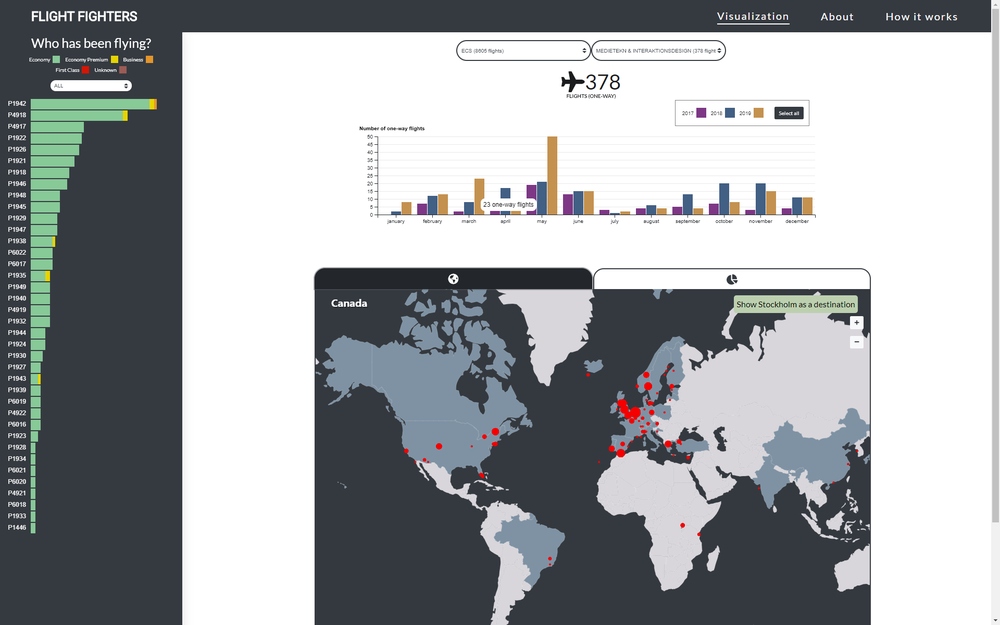Zoom out on the map with minus button
Viewport: 1000px width, 625px height.
tap(857, 342)
